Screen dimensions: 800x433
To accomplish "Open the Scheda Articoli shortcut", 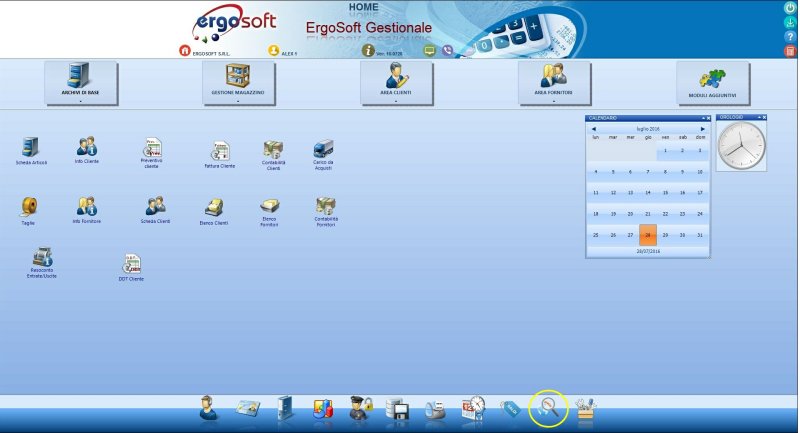I will 31,150.
